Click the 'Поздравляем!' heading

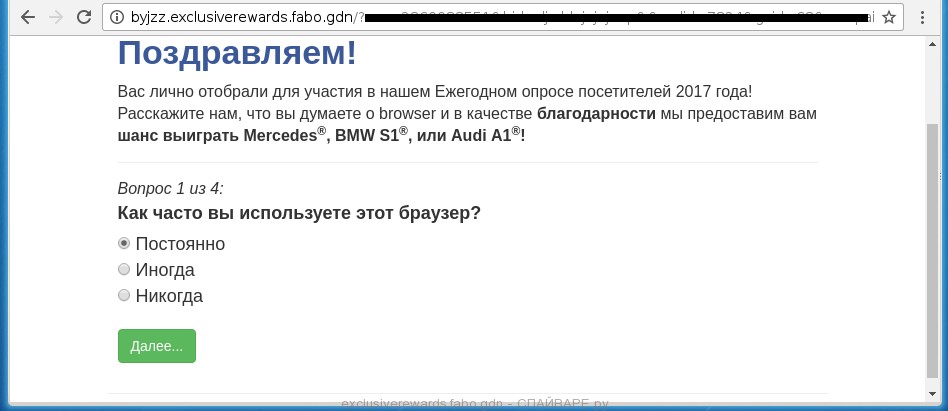[237, 54]
